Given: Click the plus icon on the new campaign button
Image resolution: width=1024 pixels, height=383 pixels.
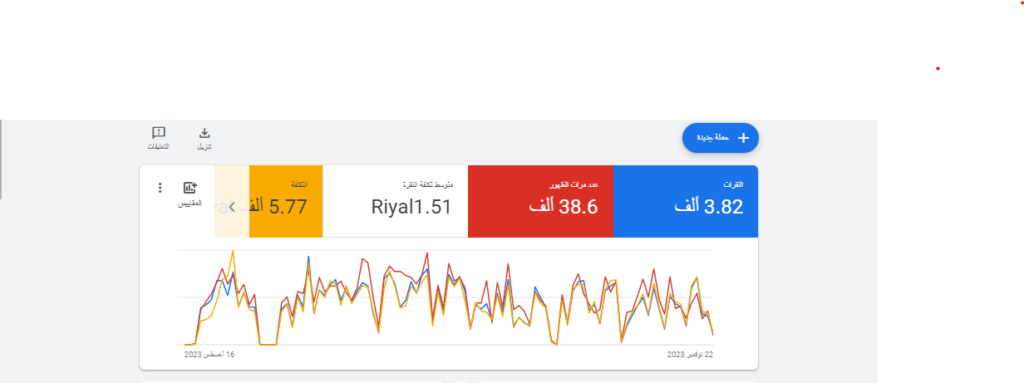Looking at the screenshot, I should click(743, 138).
